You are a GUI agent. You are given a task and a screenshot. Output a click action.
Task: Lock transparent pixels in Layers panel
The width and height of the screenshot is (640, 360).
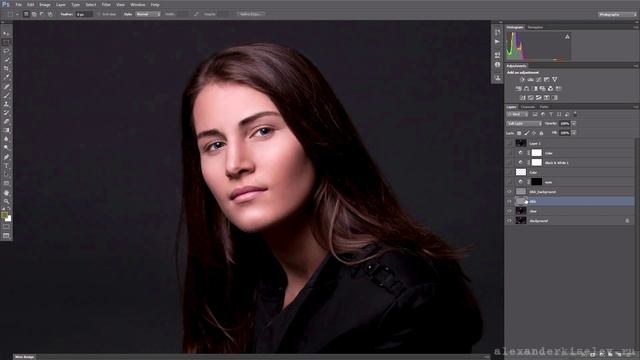519,133
